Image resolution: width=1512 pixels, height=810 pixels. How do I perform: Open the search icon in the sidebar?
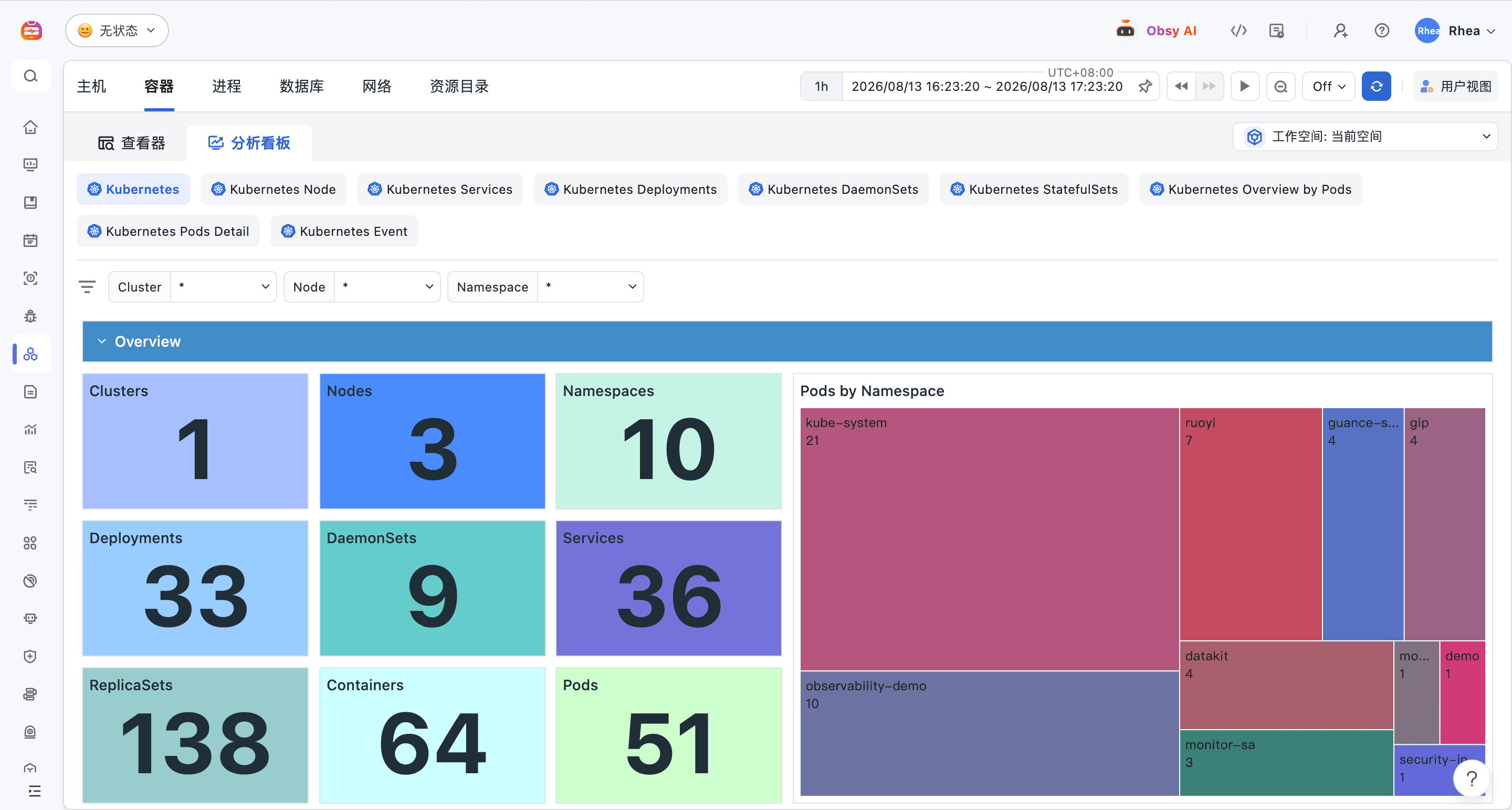[30, 76]
